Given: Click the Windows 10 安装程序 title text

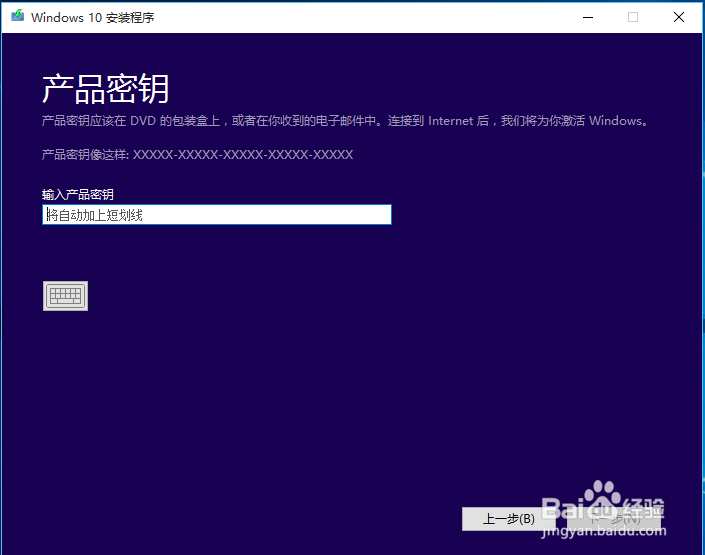Looking at the screenshot, I should point(93,17).
